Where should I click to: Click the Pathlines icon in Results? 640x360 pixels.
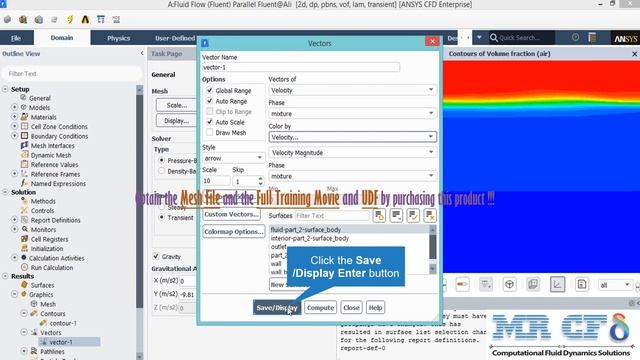[34, 351]
